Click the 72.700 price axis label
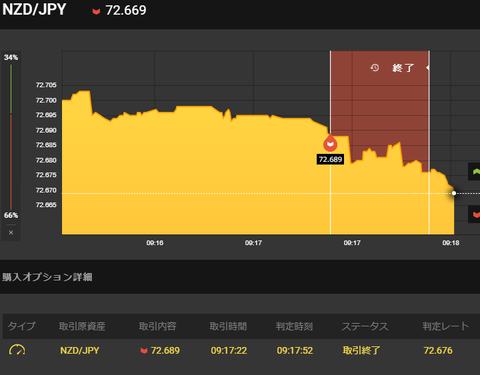The height and width of the screenshot is (375, 480). (46, 100)
